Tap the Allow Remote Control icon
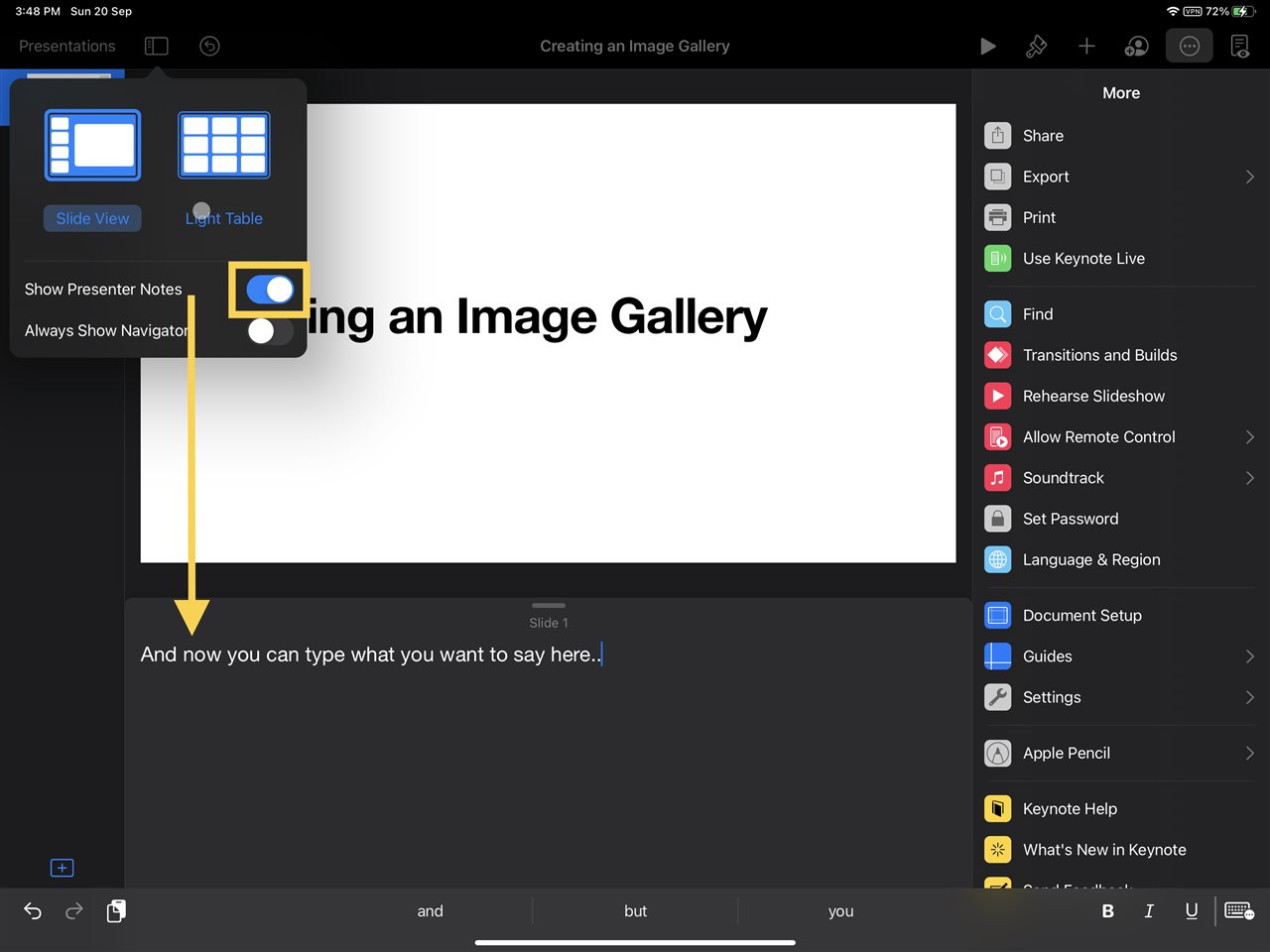This screenshot has width=1270, height=952. (x=998, y=437)
